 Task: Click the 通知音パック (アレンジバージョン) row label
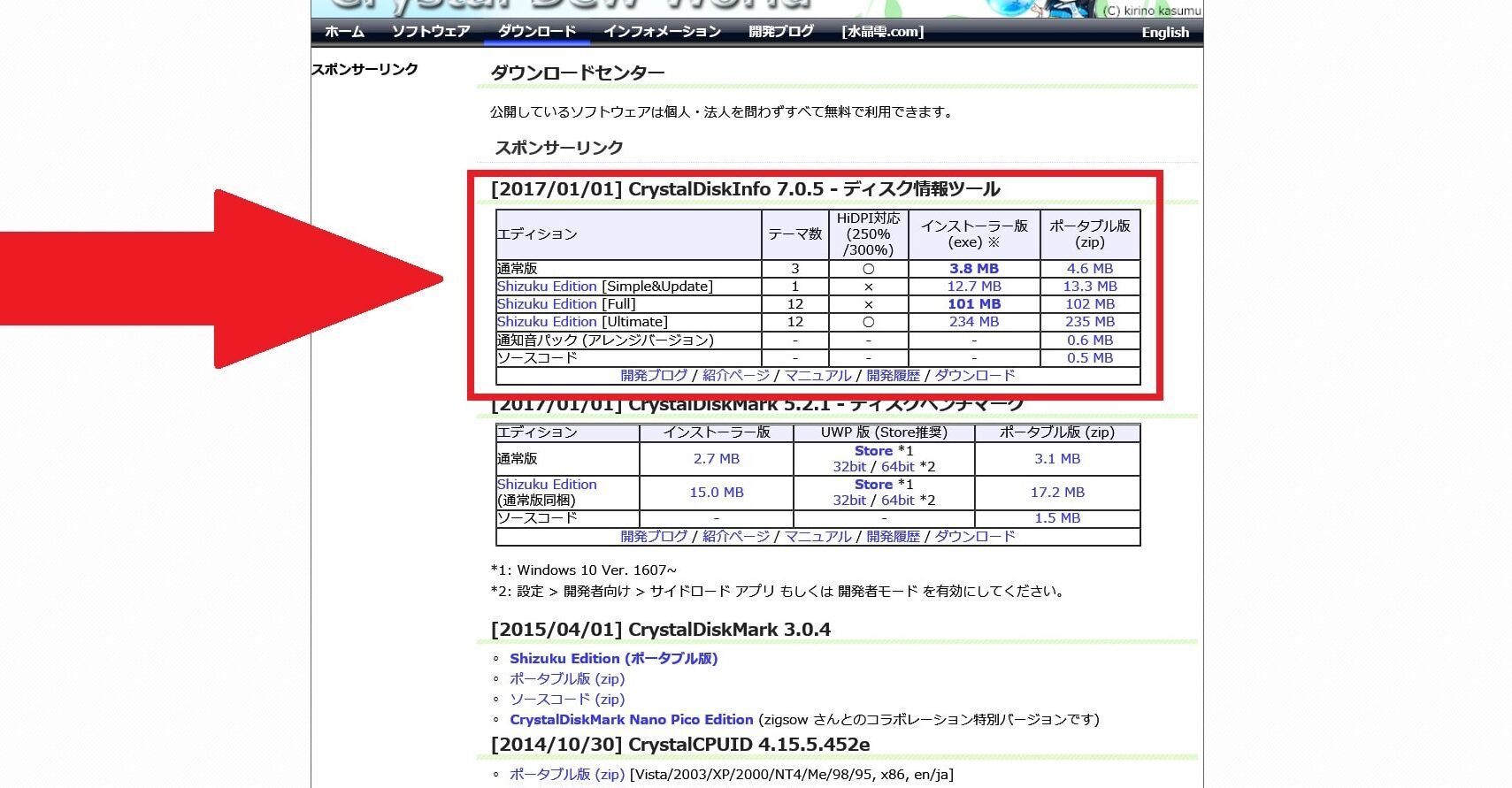(x=605, y=340)
